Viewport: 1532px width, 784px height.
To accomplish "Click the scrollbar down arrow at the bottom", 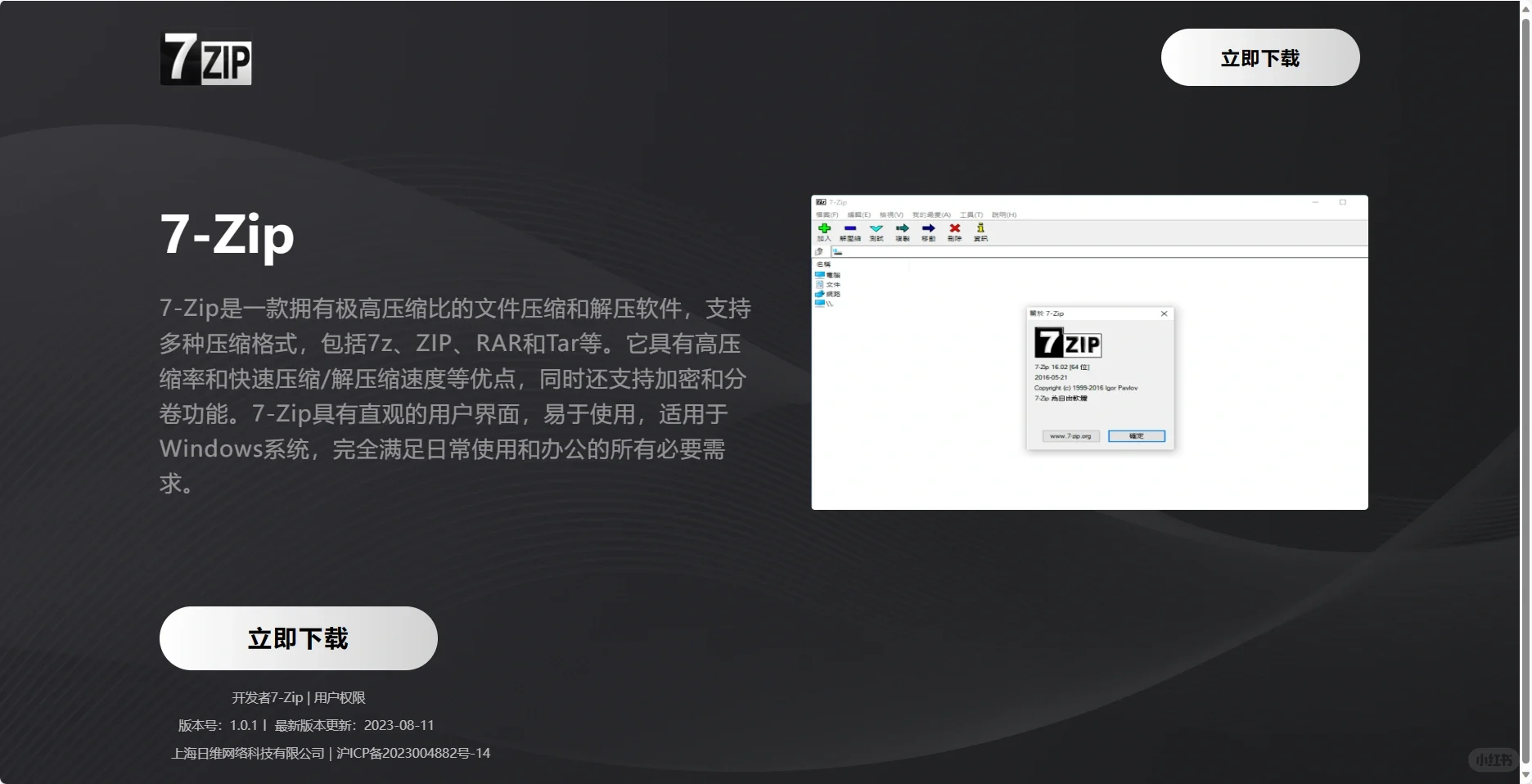I will (x=1525, y=776).
